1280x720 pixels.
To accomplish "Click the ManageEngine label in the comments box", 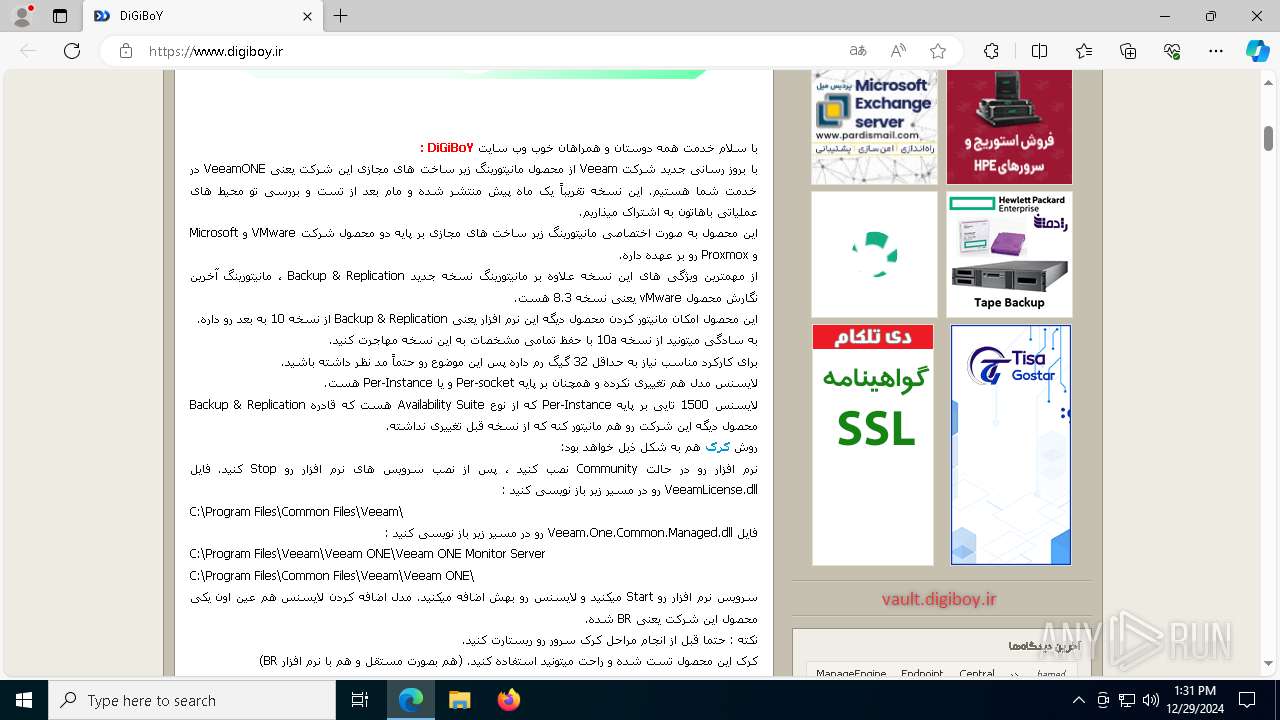I will pos(851,674).
